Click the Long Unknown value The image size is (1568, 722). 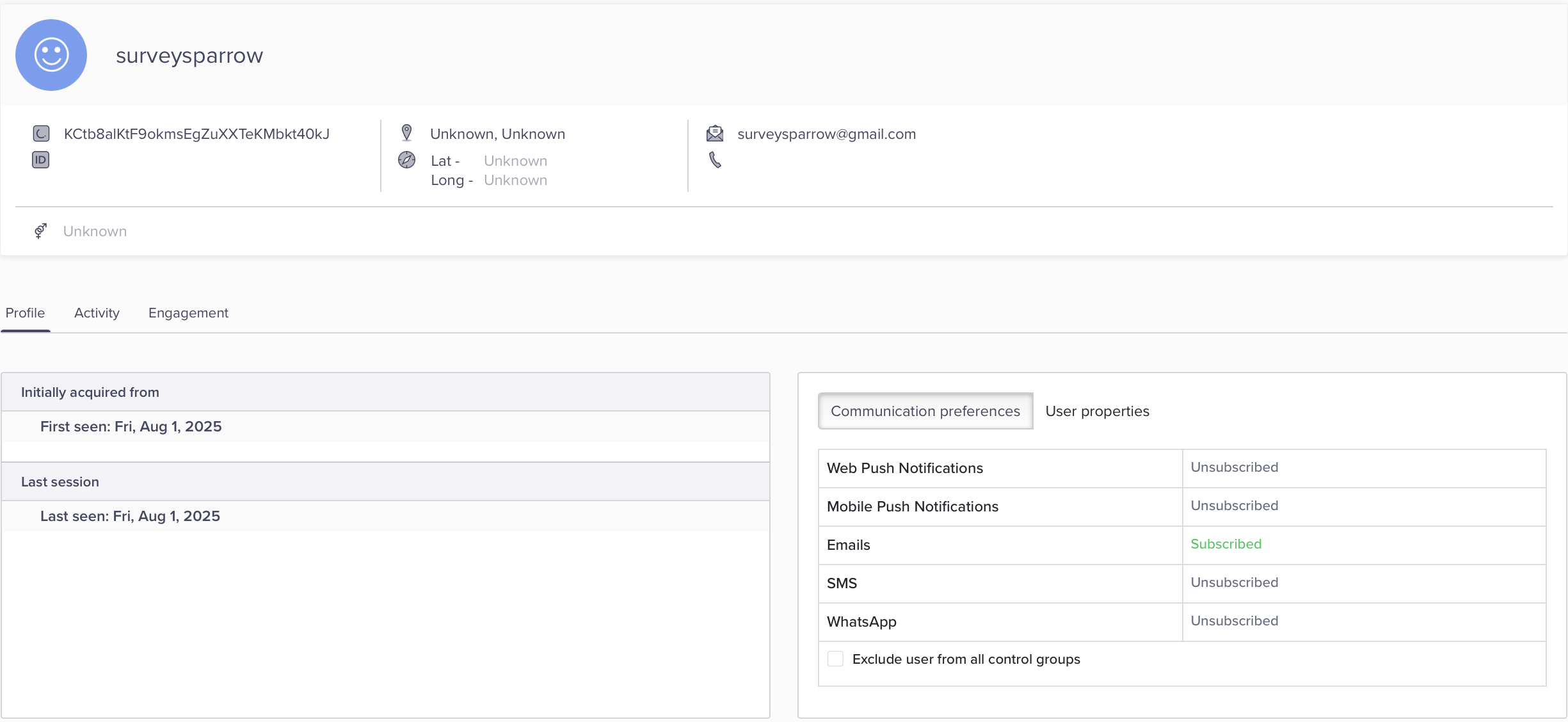pyautogui.click(x=516, y=180)
